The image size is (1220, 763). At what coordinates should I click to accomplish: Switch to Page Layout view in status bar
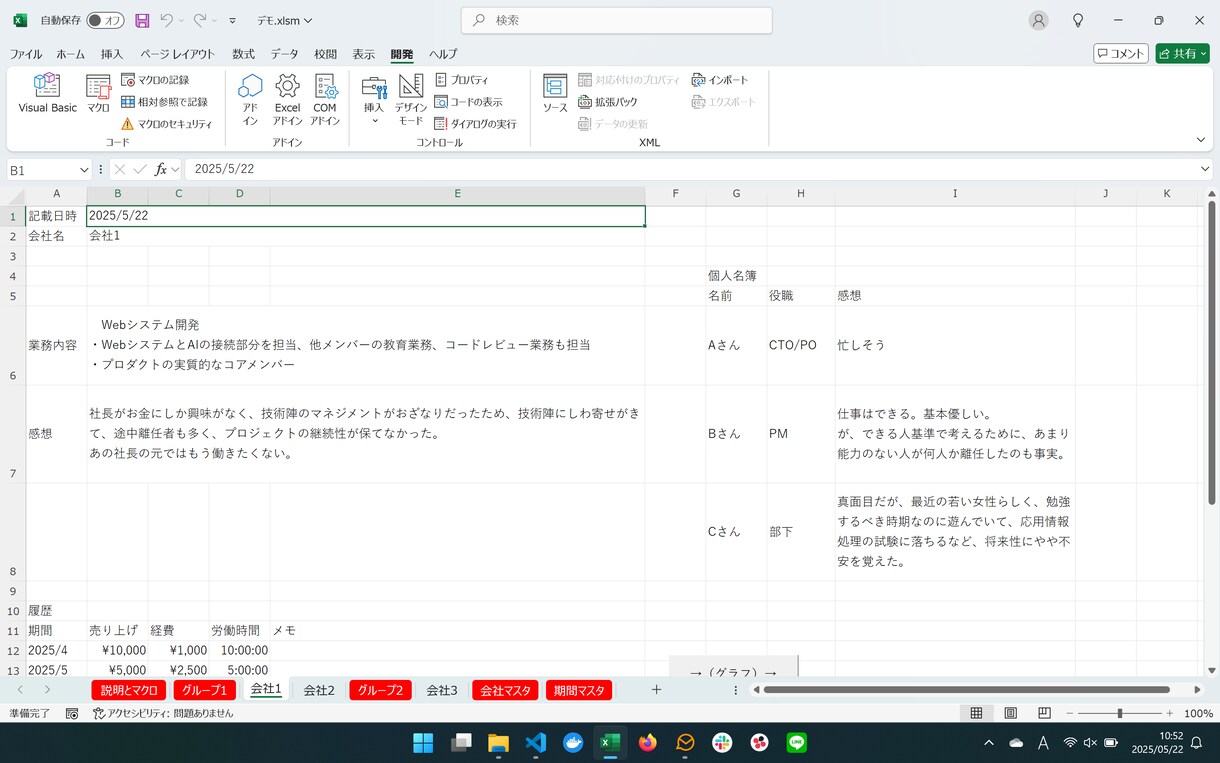[x=1010, y=713]
